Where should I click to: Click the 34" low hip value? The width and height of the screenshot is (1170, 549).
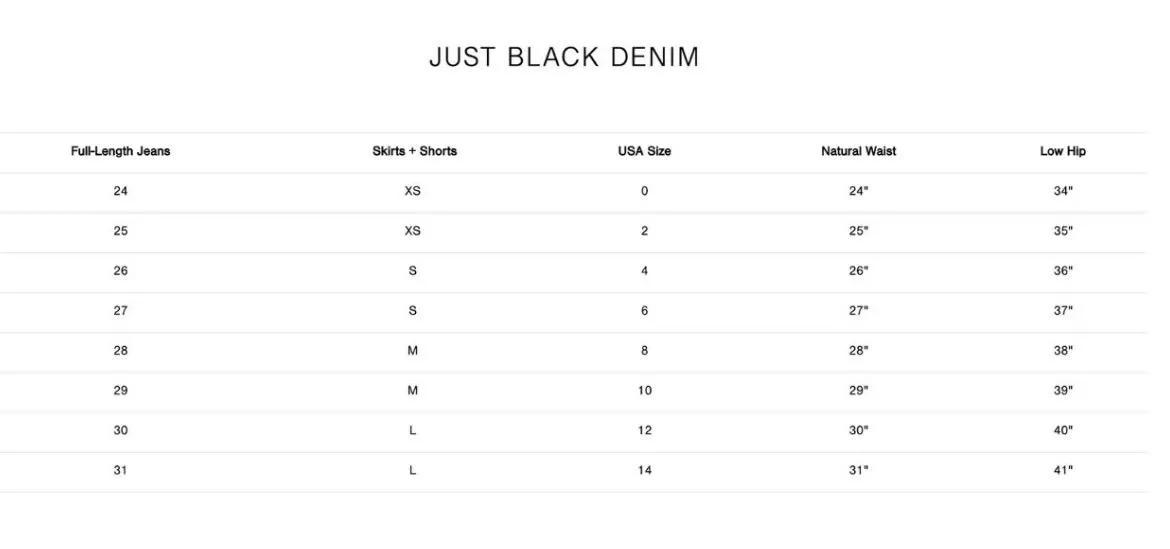(x=1063, y=191)
